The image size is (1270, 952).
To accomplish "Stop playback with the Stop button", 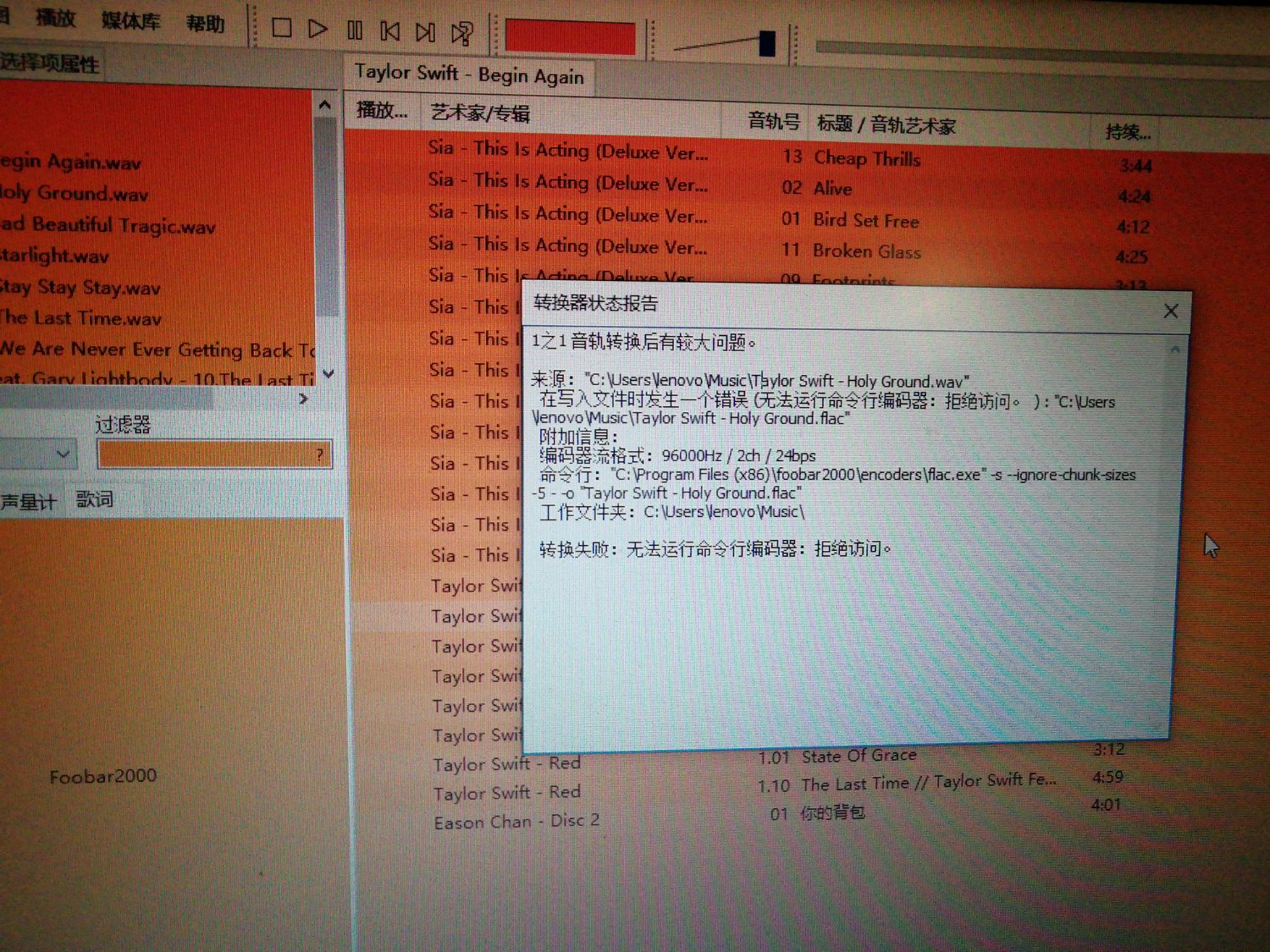I will pyautogui.click(x=282, y=29).
